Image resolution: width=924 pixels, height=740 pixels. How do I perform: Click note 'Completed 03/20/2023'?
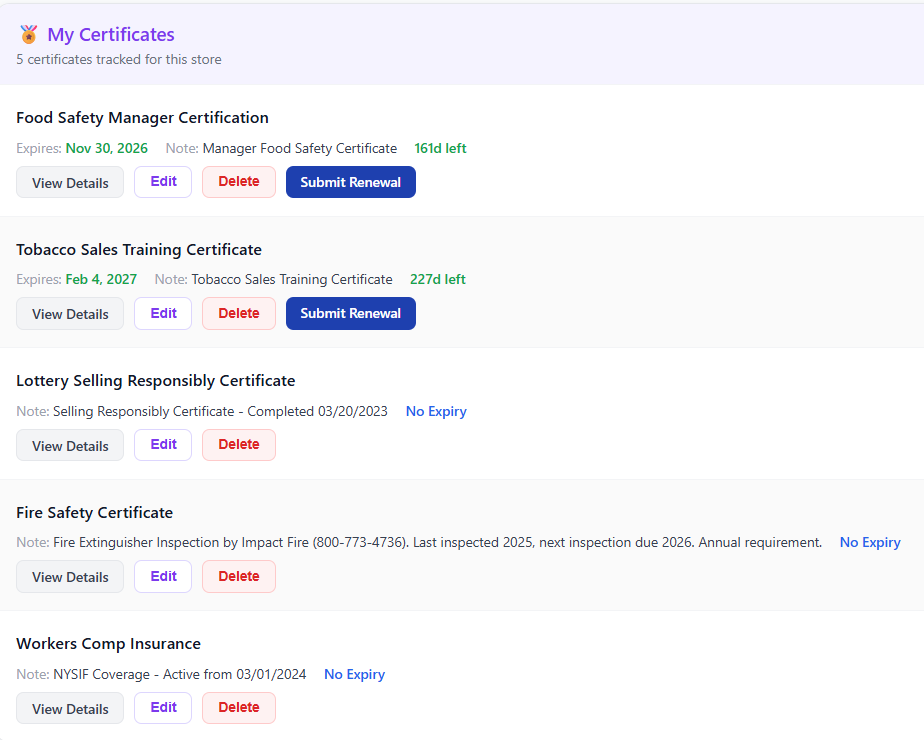click(318, 411)
